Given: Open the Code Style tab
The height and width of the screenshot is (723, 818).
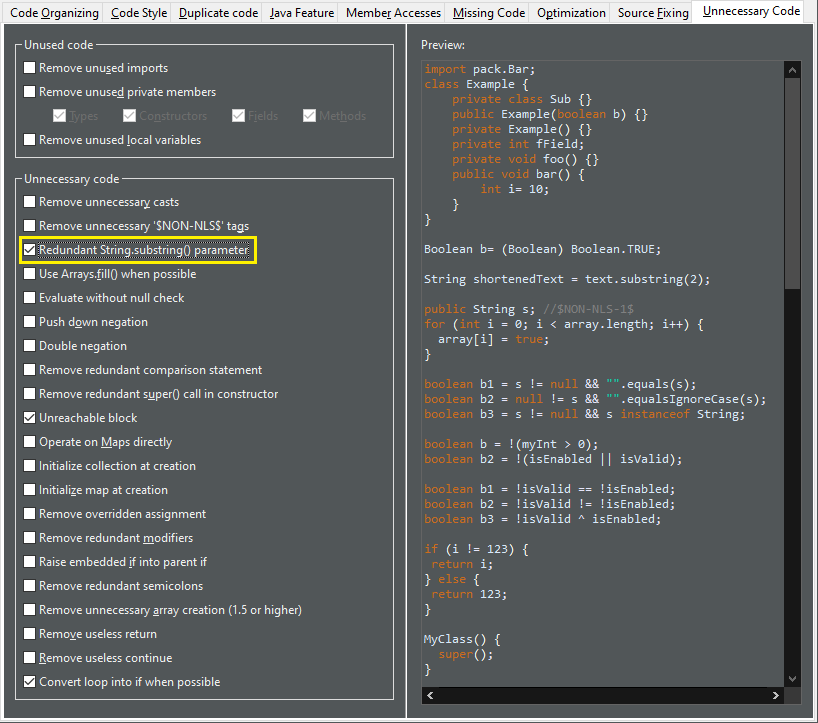Looking at the screenshot, I should coord(139,13).
